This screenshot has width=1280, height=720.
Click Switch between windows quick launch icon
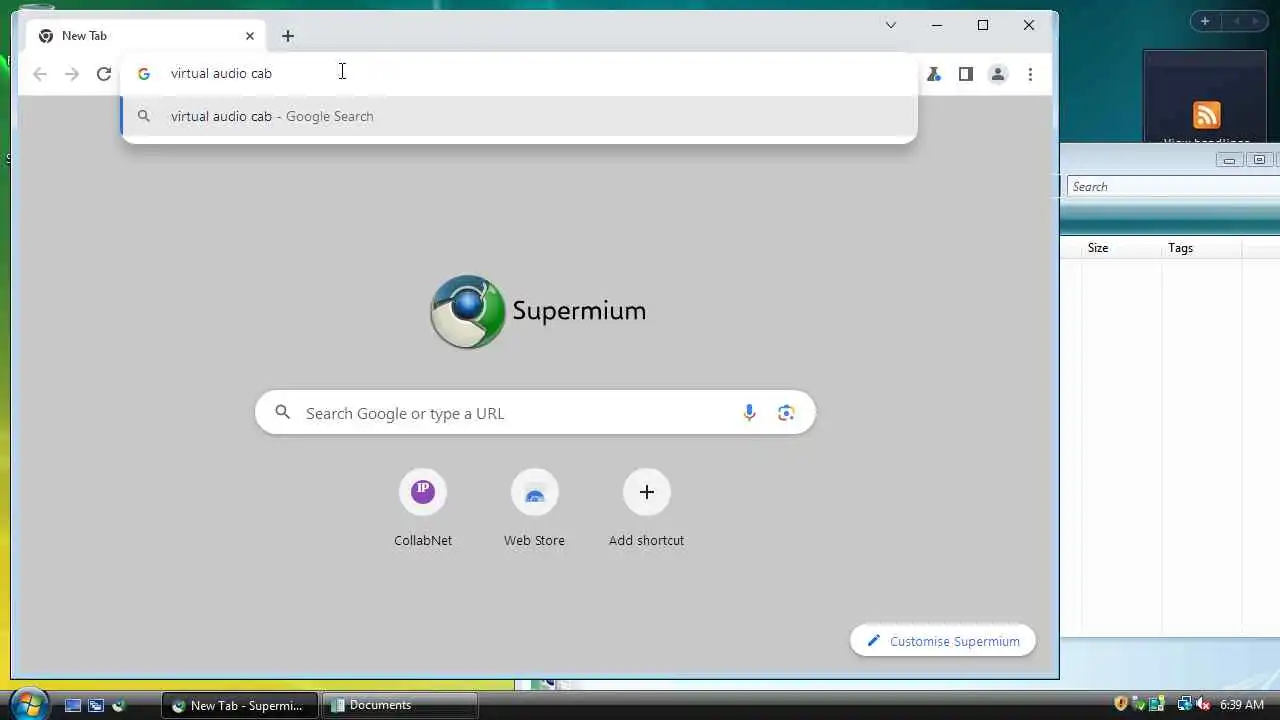(x=96, y=705)
